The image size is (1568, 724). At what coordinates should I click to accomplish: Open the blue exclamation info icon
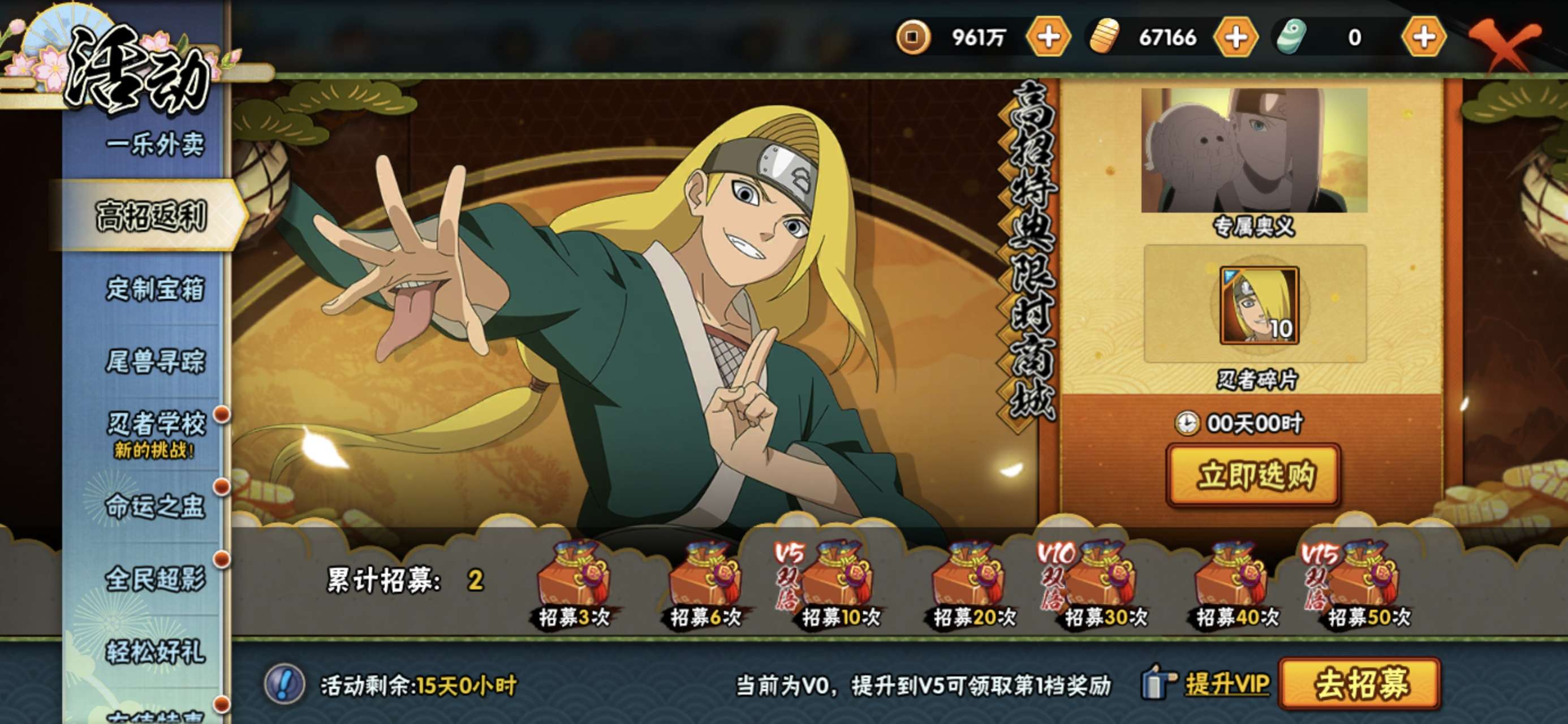coord(285,683)
